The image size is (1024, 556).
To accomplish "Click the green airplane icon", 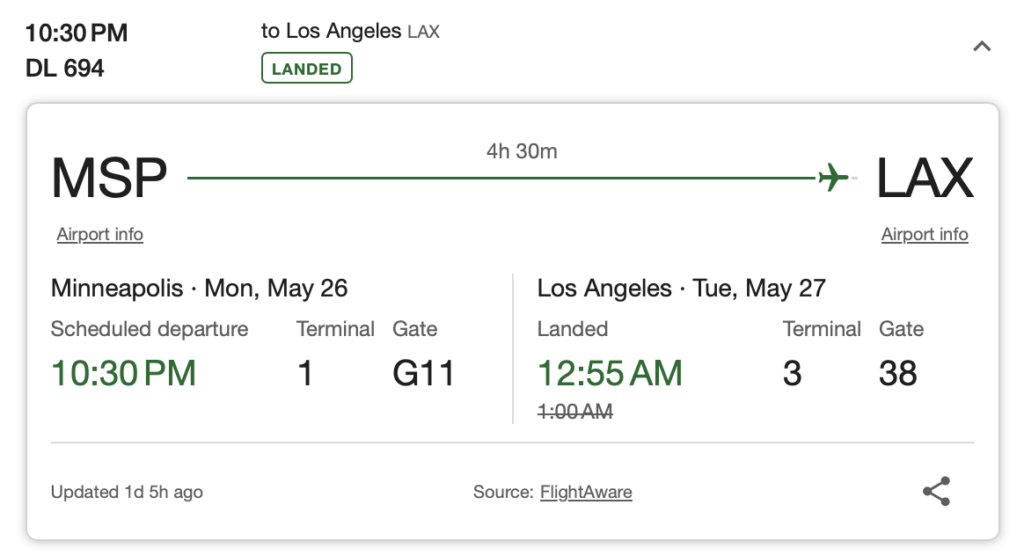I will tap(832, 178).
